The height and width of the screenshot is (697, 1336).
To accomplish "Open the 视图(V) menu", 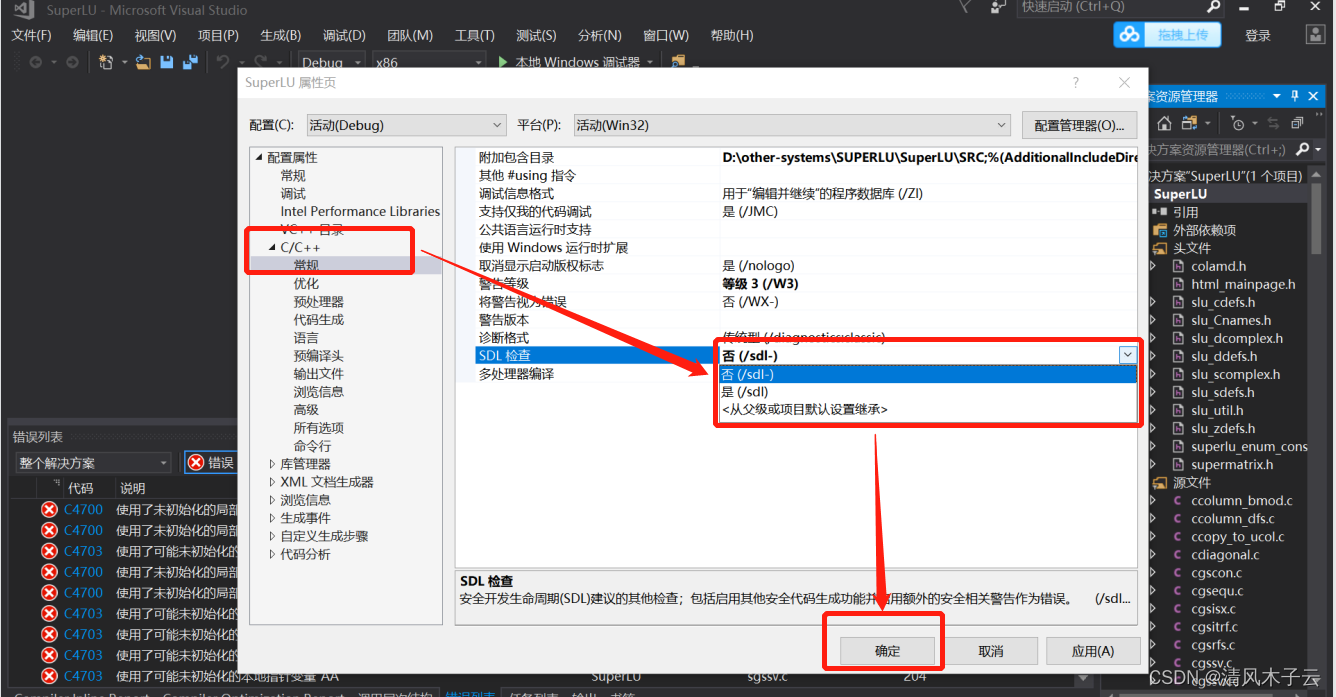I will coord(155,35).
